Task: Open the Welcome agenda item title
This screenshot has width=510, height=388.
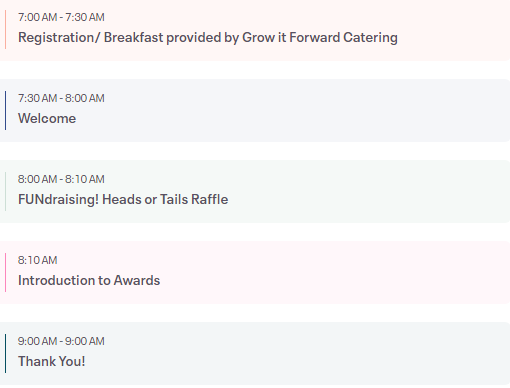Action: [x=47, y=118]
